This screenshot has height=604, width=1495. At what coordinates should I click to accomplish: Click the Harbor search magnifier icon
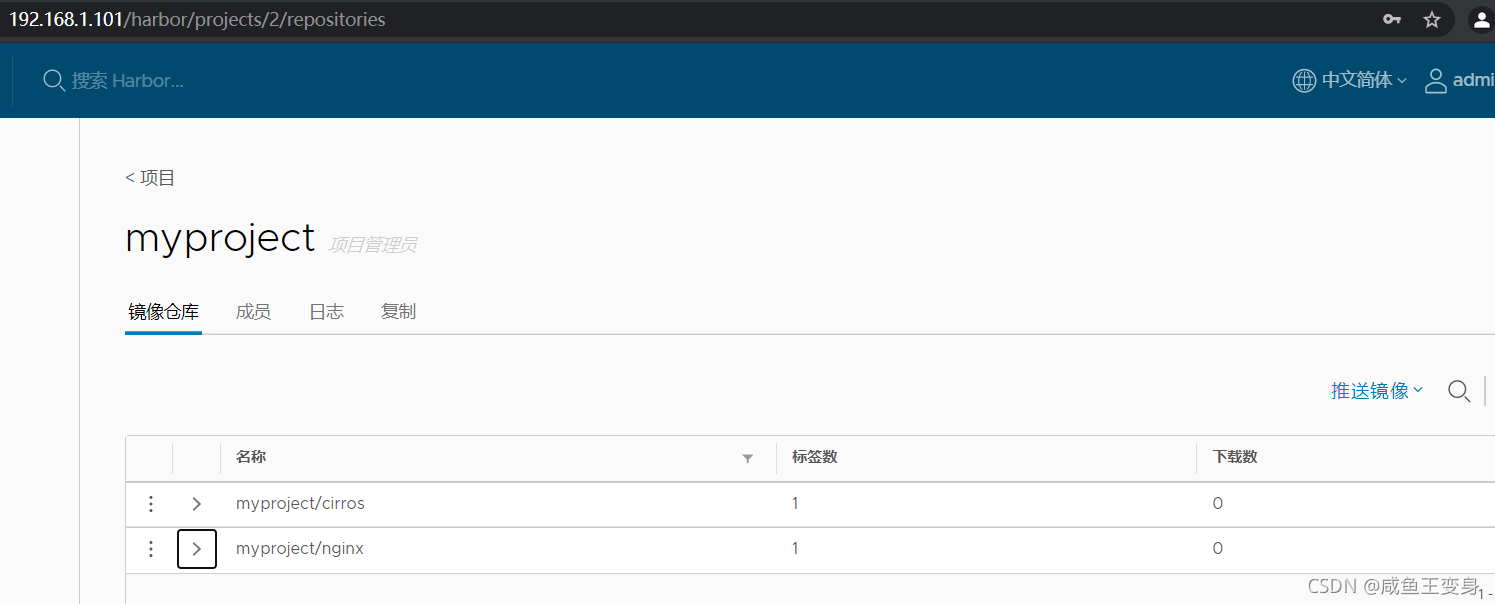pos(54,80)
